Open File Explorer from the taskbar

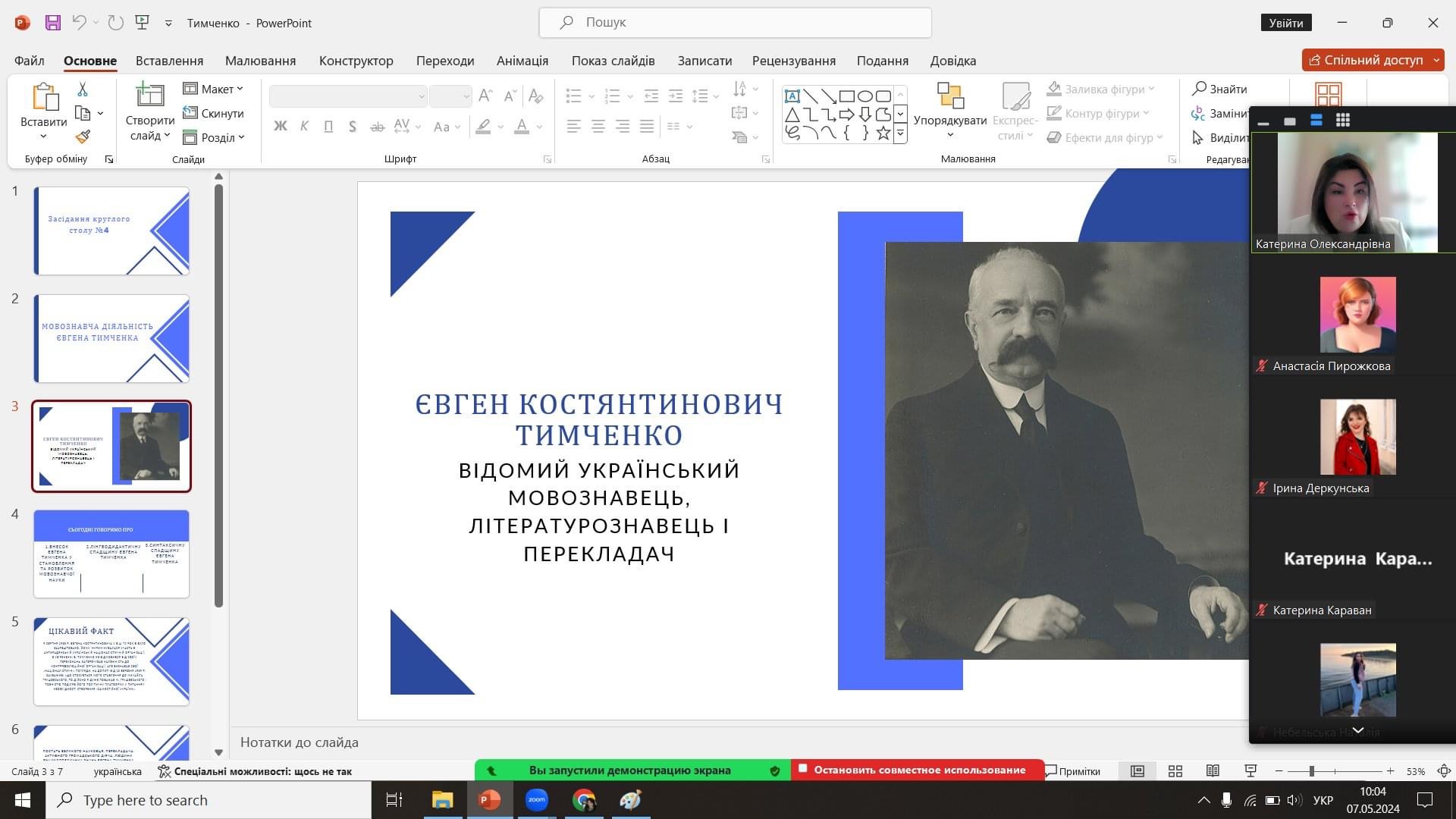coord(442,800)
